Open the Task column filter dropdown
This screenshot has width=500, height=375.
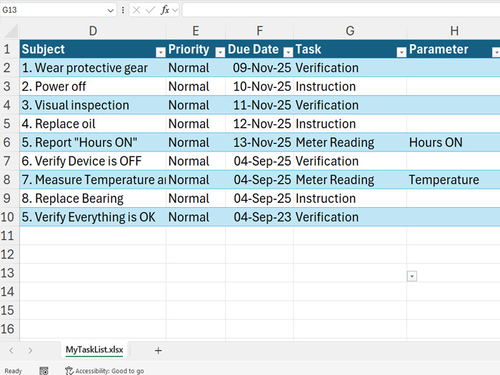click(x=401, y=52)
